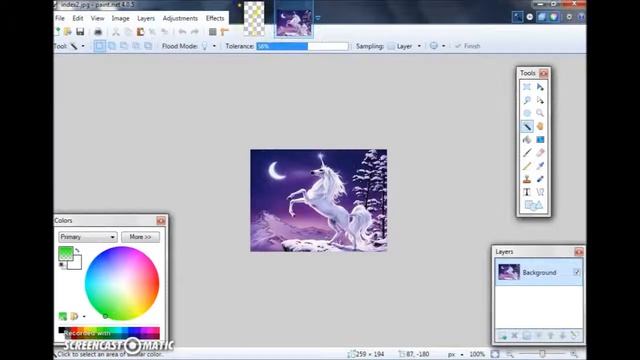Select the Ellipse Select tool

pos(527,113)
